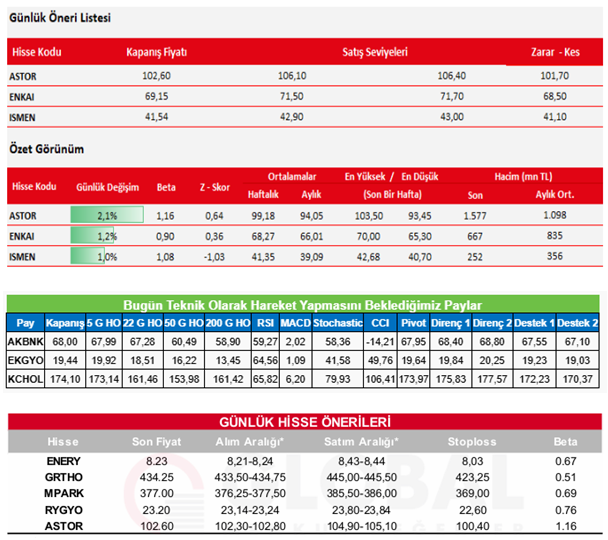Viewport: 608px width, 540px height.
Task: Select the 'Stochastic' column header
Action: 338,323
